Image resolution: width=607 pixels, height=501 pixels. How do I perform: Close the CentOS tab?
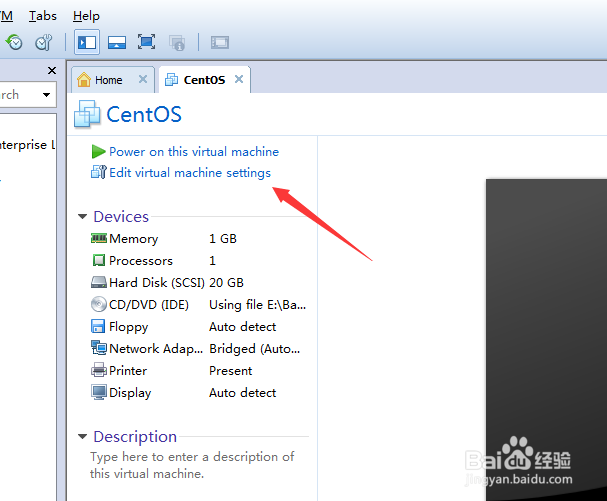[239, 79]
